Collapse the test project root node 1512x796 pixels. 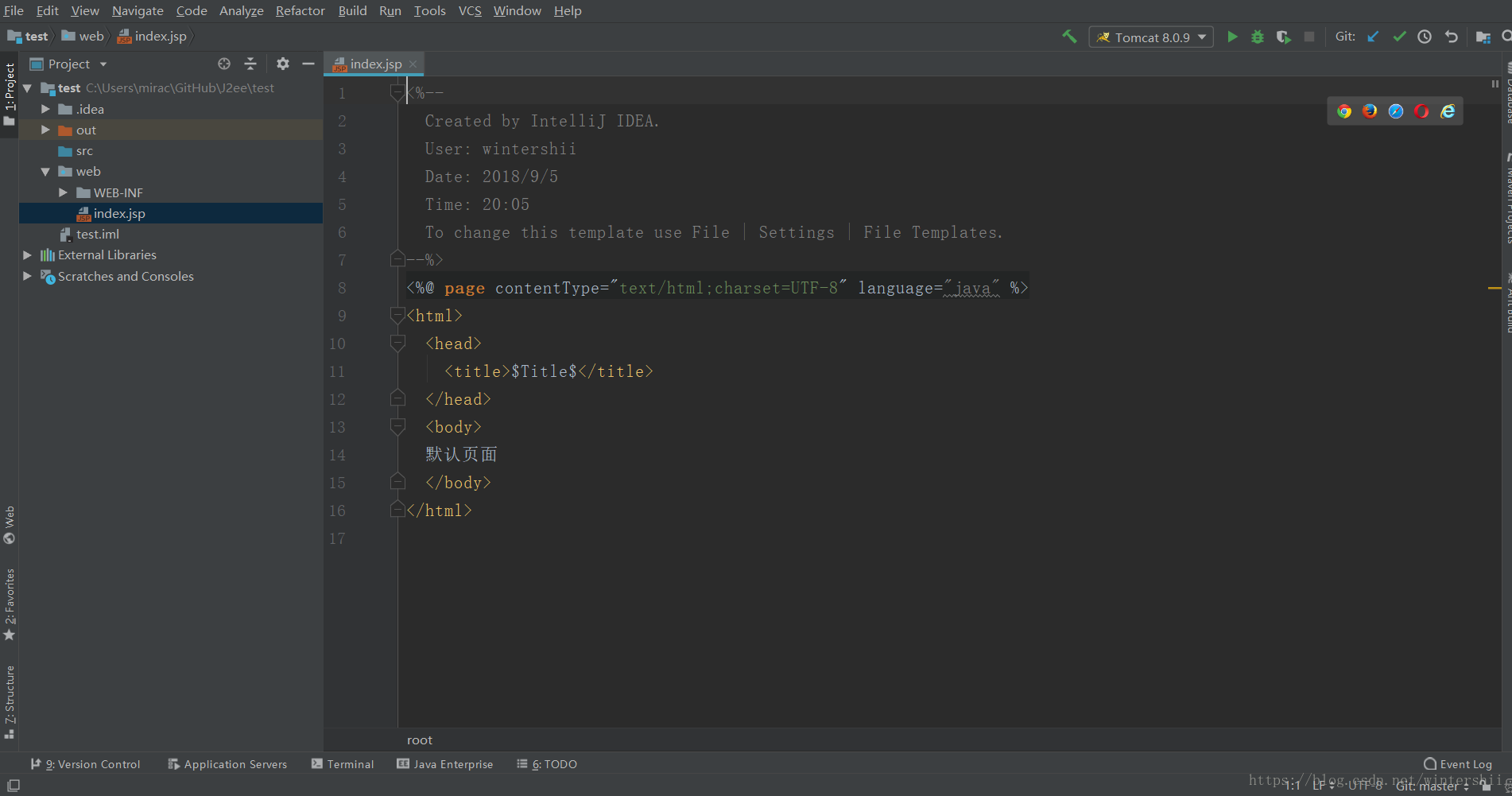(28, 88)
